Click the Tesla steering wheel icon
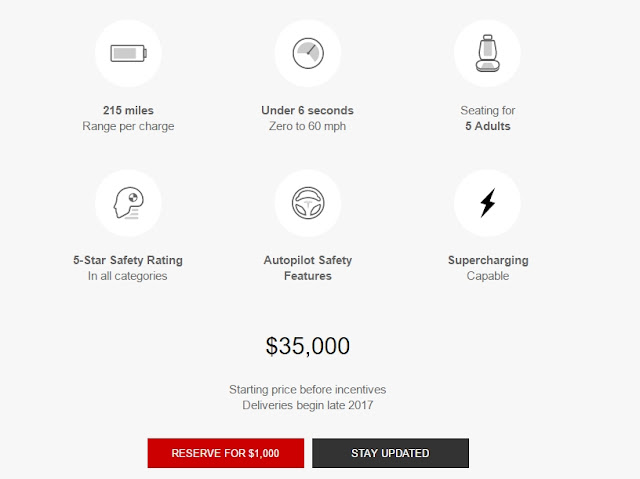The width and height of the screenshot is (640, 479). pos(308,203)
